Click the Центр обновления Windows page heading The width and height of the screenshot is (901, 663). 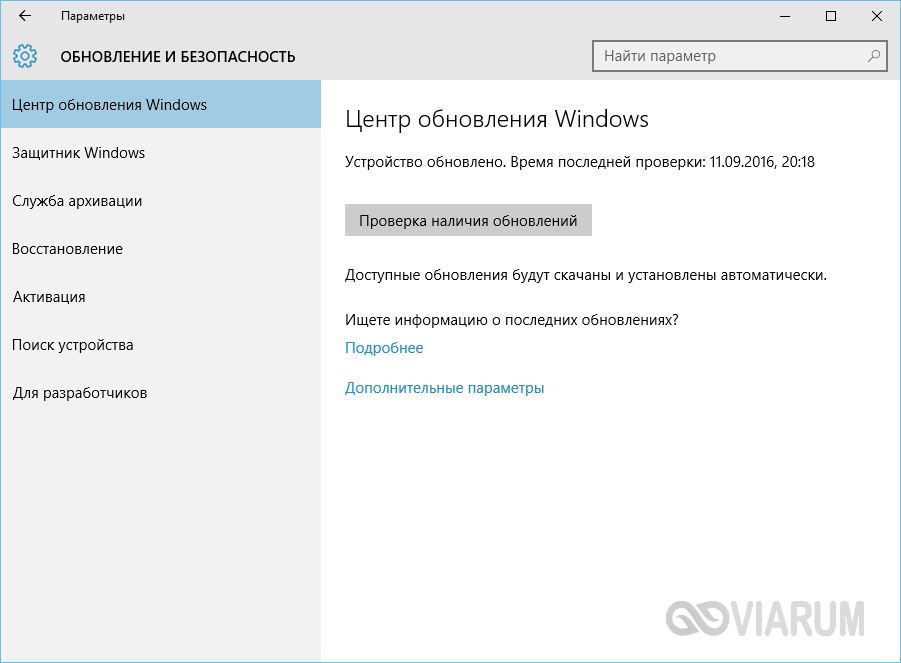tap(497, 120)
